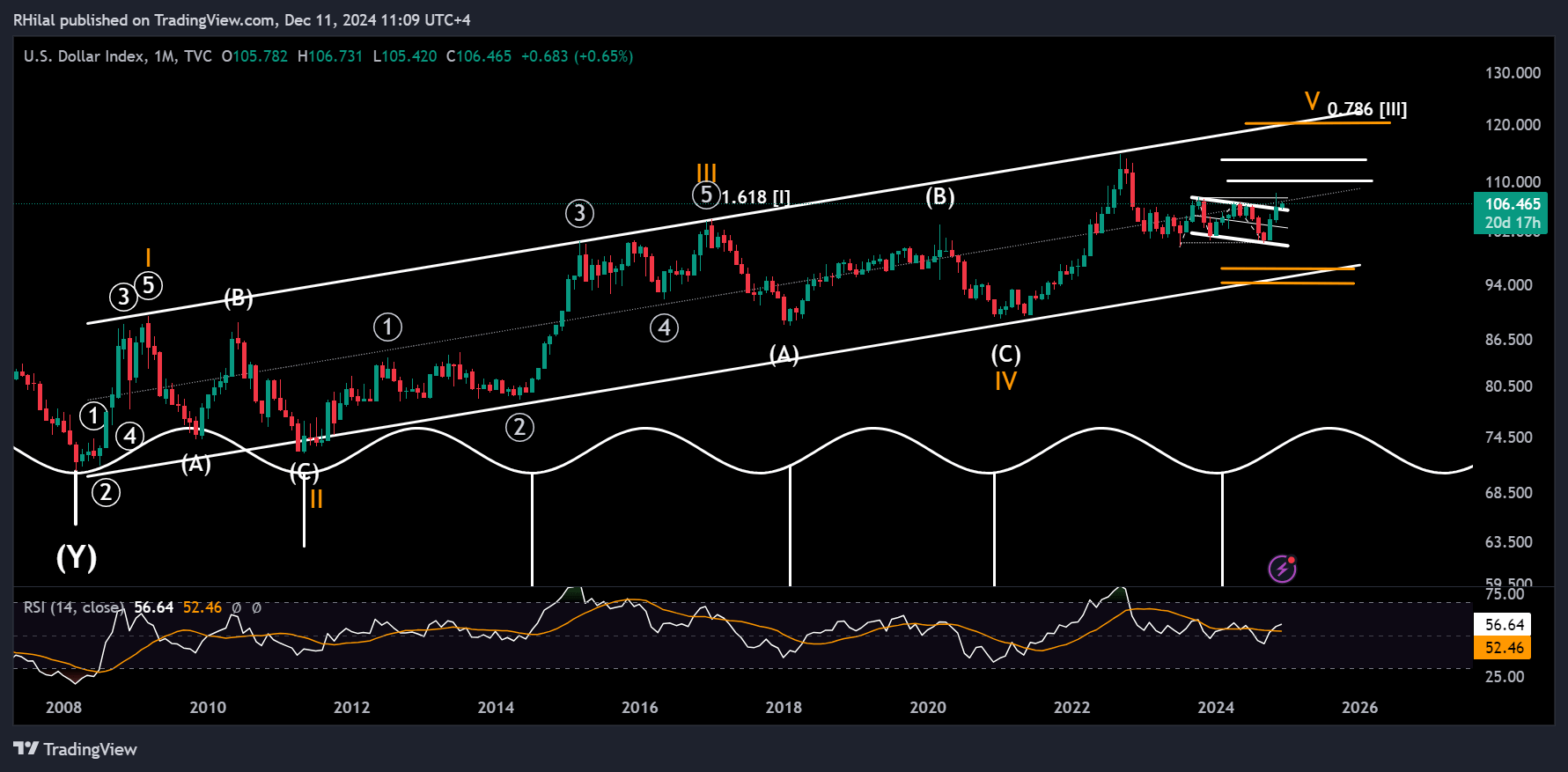Click the 0.786 [III] Fibonacci annotation
1568x772 pixels.
click(x=1367, y=109)
